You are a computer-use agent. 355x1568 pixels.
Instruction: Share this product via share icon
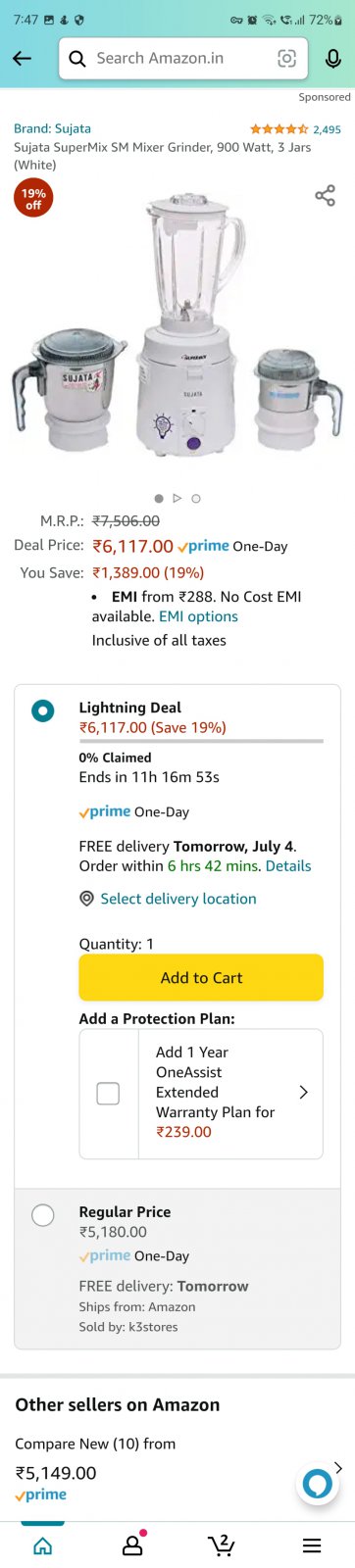325,196
